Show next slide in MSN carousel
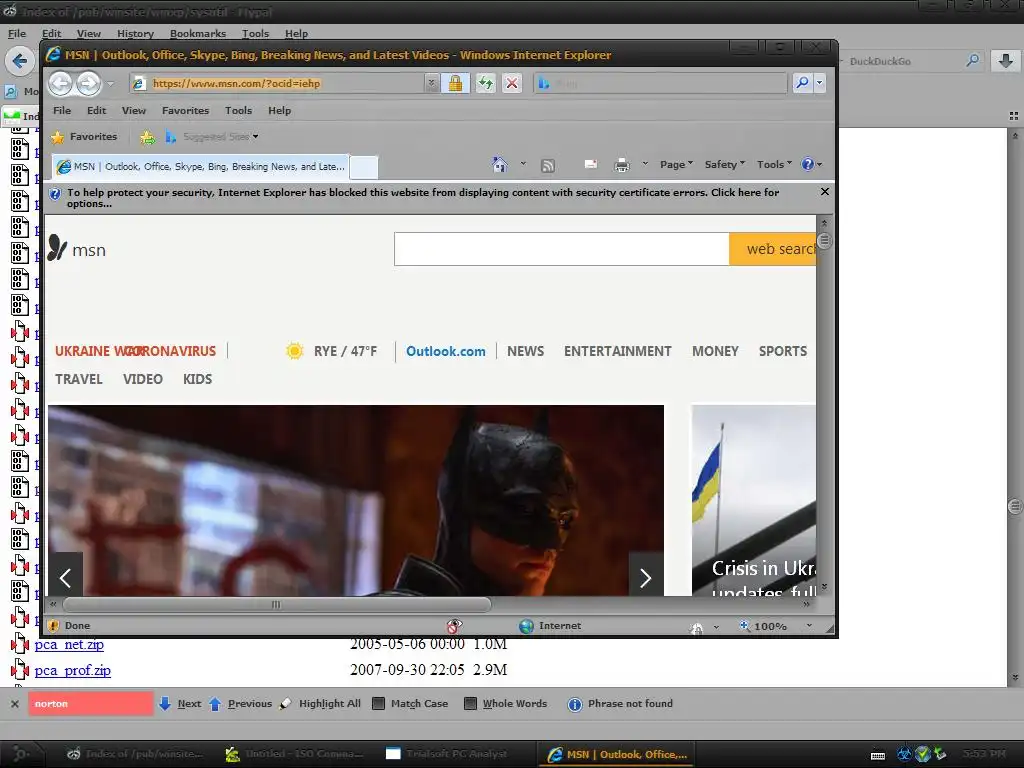 645,577
